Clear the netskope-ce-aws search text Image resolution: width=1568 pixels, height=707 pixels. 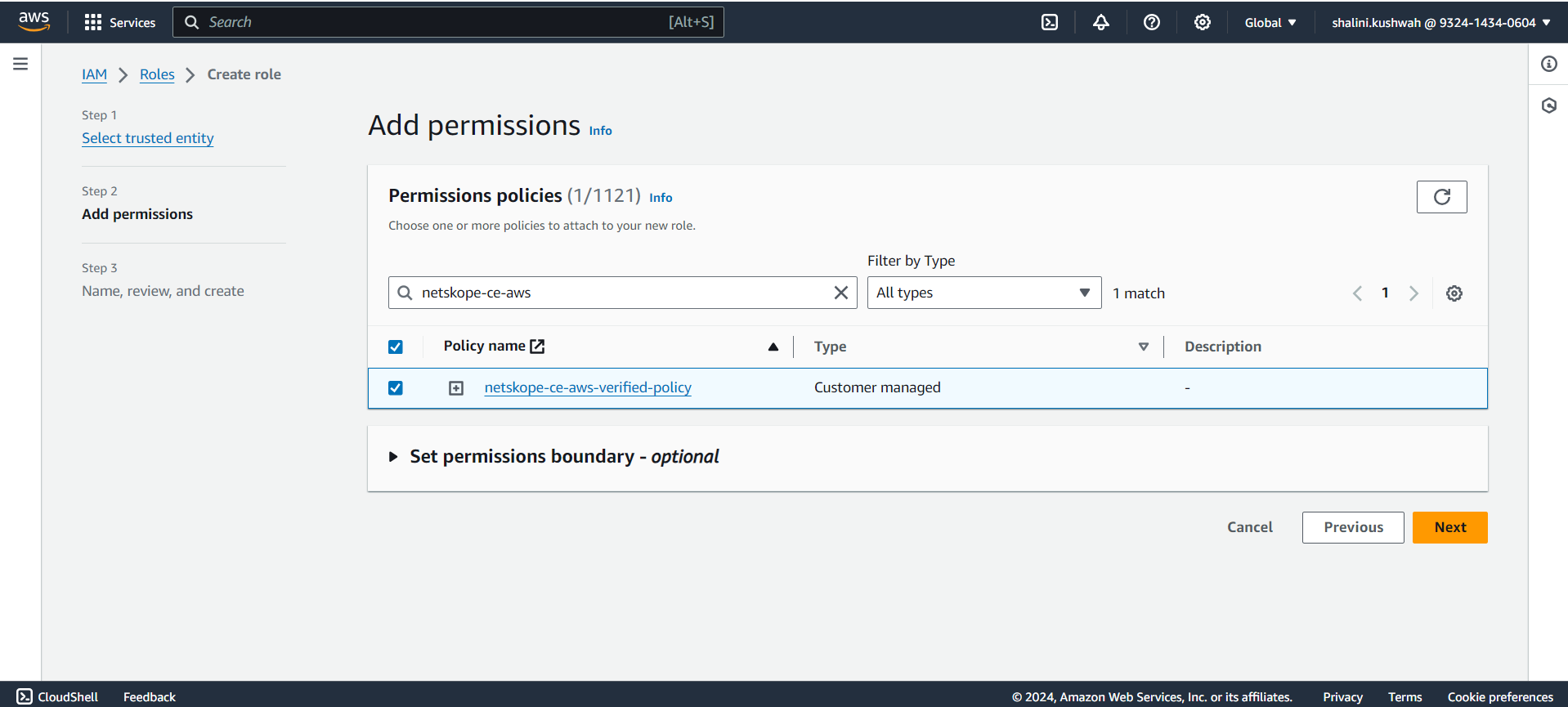click(840, 293)
